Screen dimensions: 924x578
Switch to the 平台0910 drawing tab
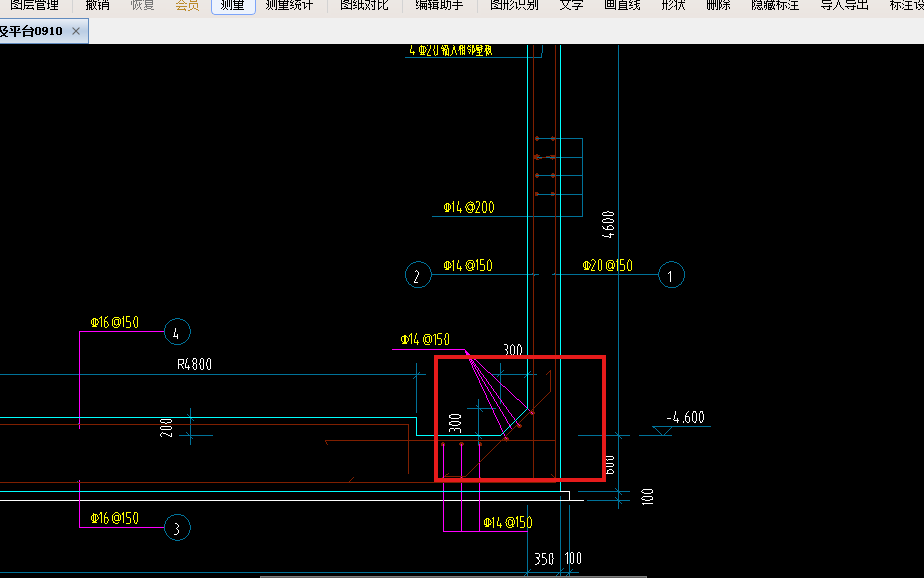click(31, 31)
